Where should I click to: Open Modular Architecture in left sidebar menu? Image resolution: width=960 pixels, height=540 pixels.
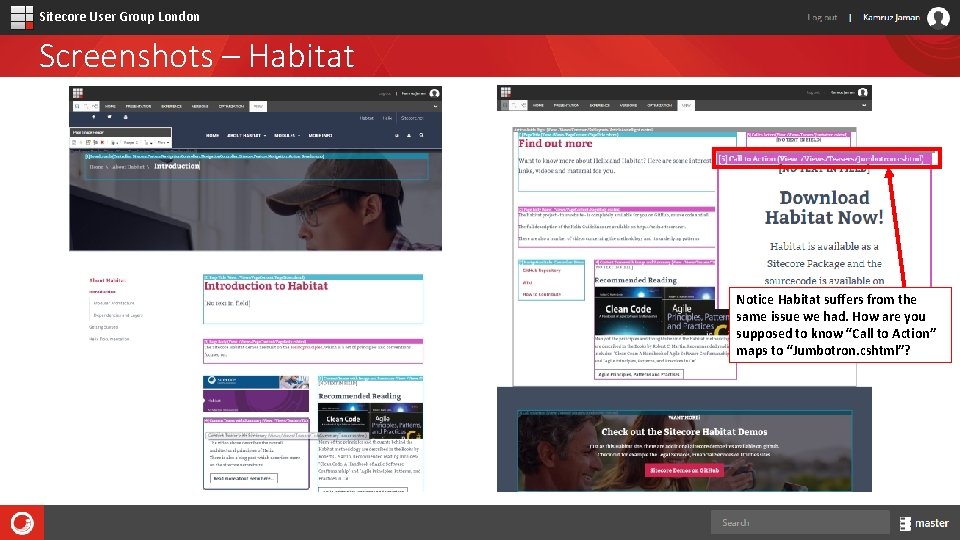[113, 303]
